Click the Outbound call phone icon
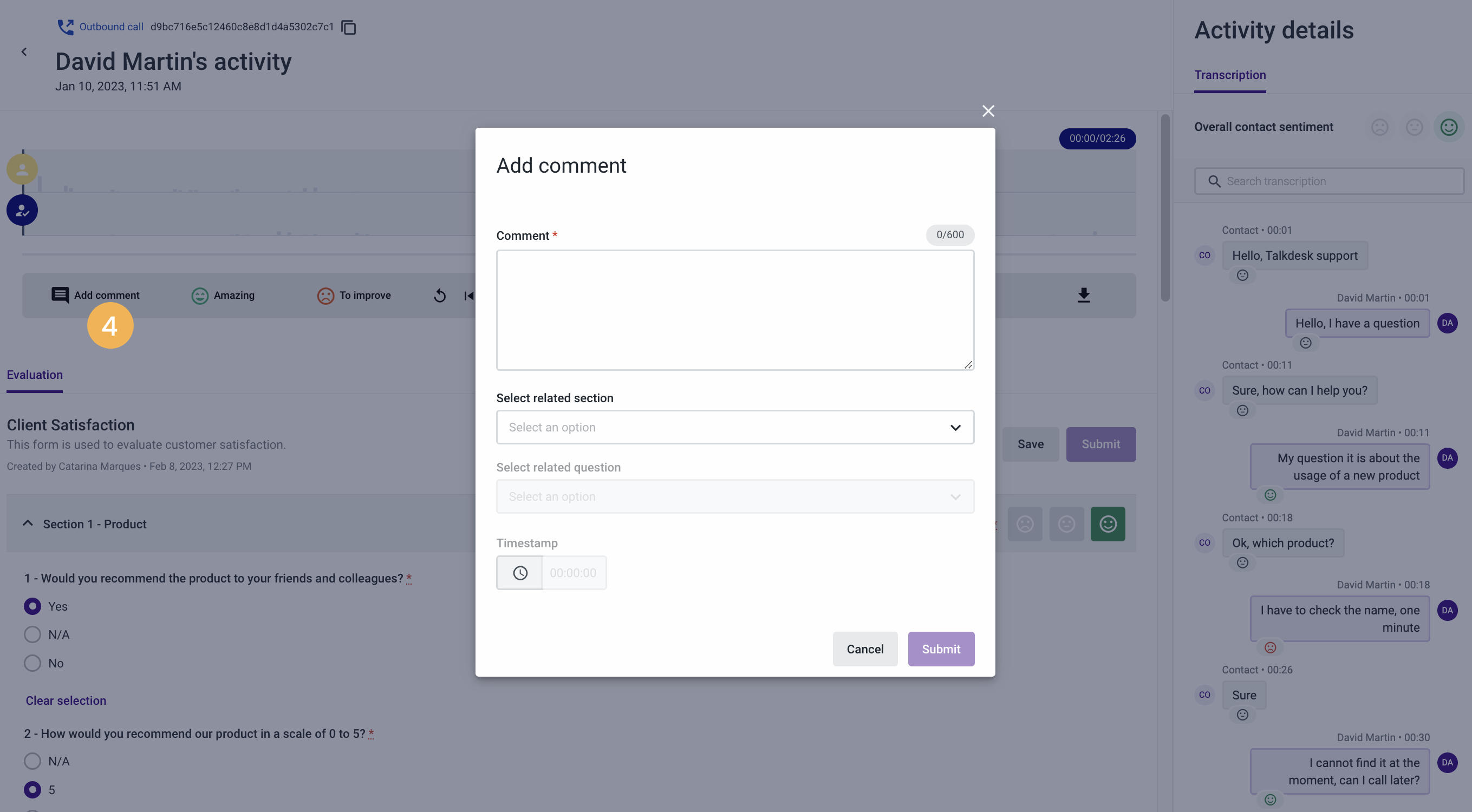 point(65,27)
